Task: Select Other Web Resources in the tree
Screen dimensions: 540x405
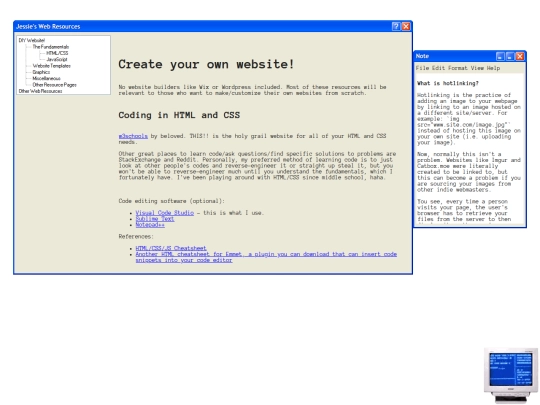Action: (x=40, y=91)
